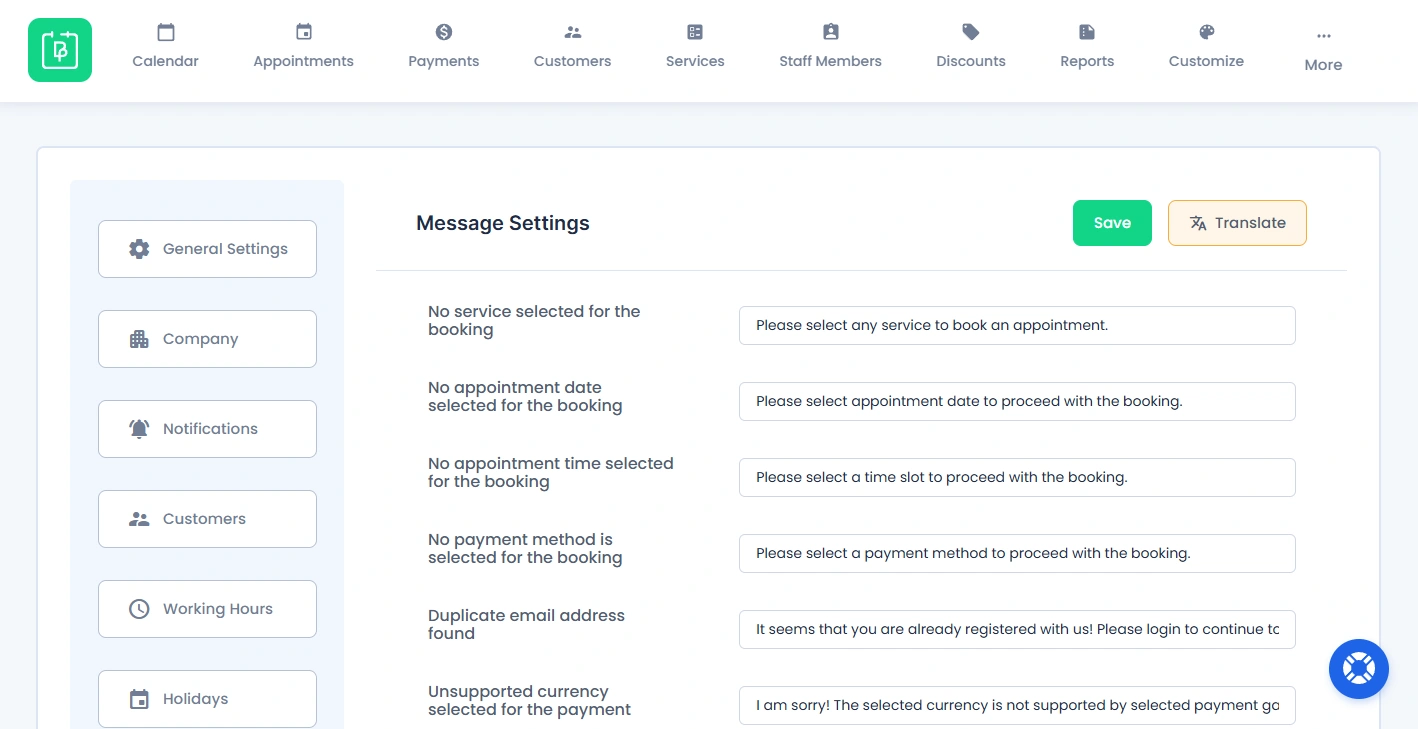This screenshot has width=1418, height=729.
Task: Open top Customers menu label
Action: (573, 61)
